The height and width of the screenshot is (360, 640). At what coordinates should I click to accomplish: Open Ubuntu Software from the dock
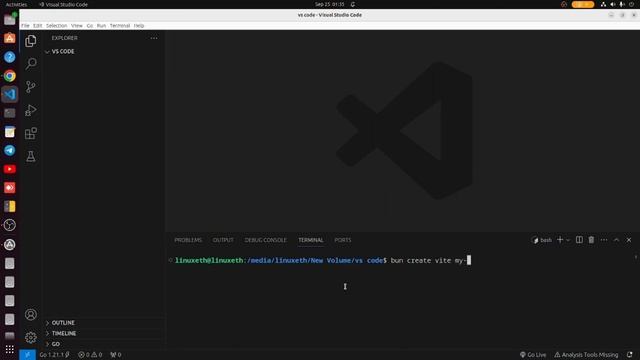[10, 38]
